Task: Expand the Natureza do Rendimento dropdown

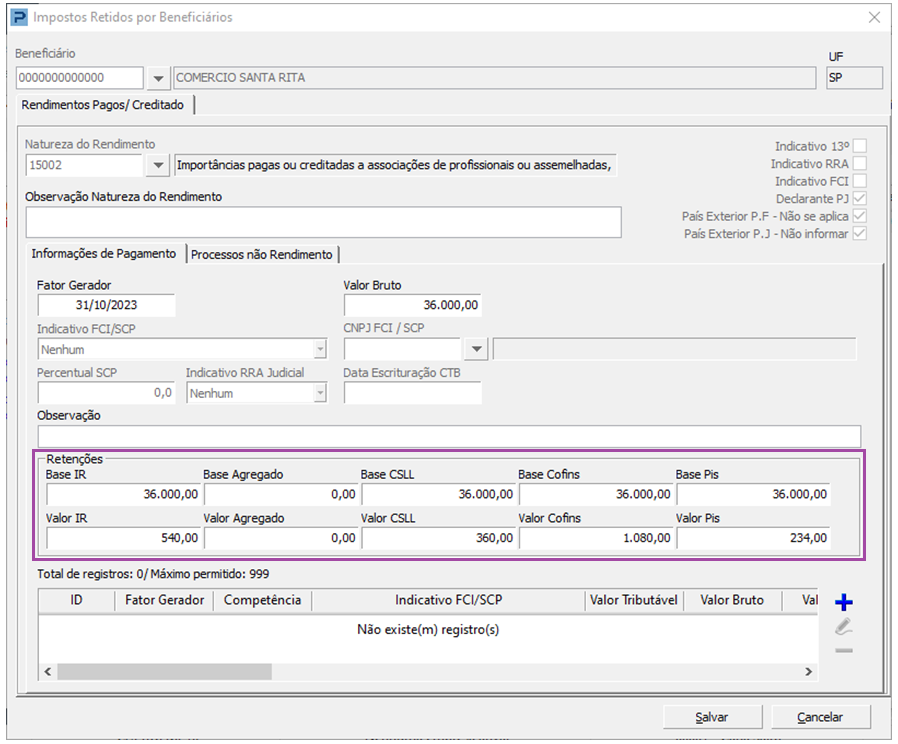Action: pyautogui.click(x=159, y=165)
